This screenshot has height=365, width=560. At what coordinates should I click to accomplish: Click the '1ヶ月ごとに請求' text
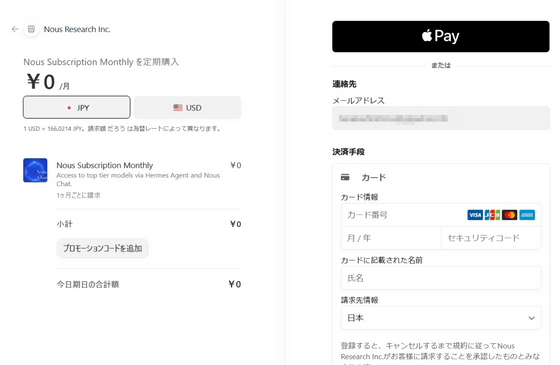click(x=78, y=195)
